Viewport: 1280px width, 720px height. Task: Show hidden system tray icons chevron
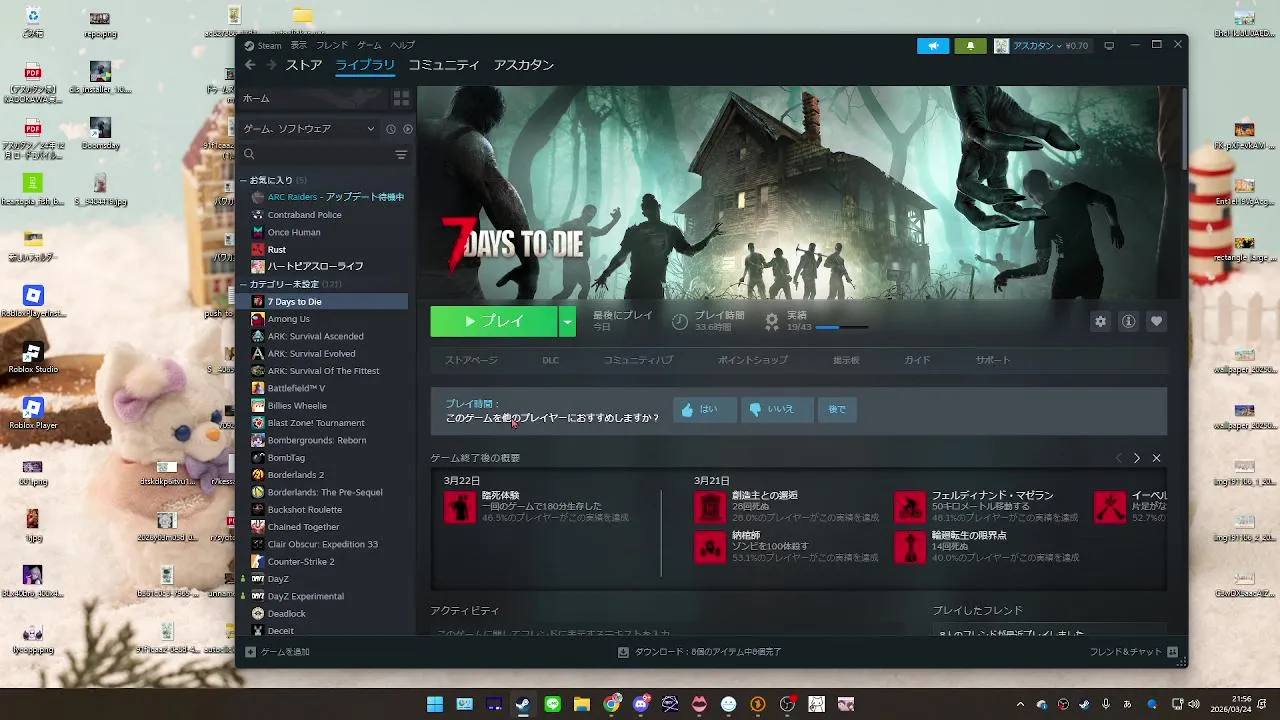click(1020, 704)
